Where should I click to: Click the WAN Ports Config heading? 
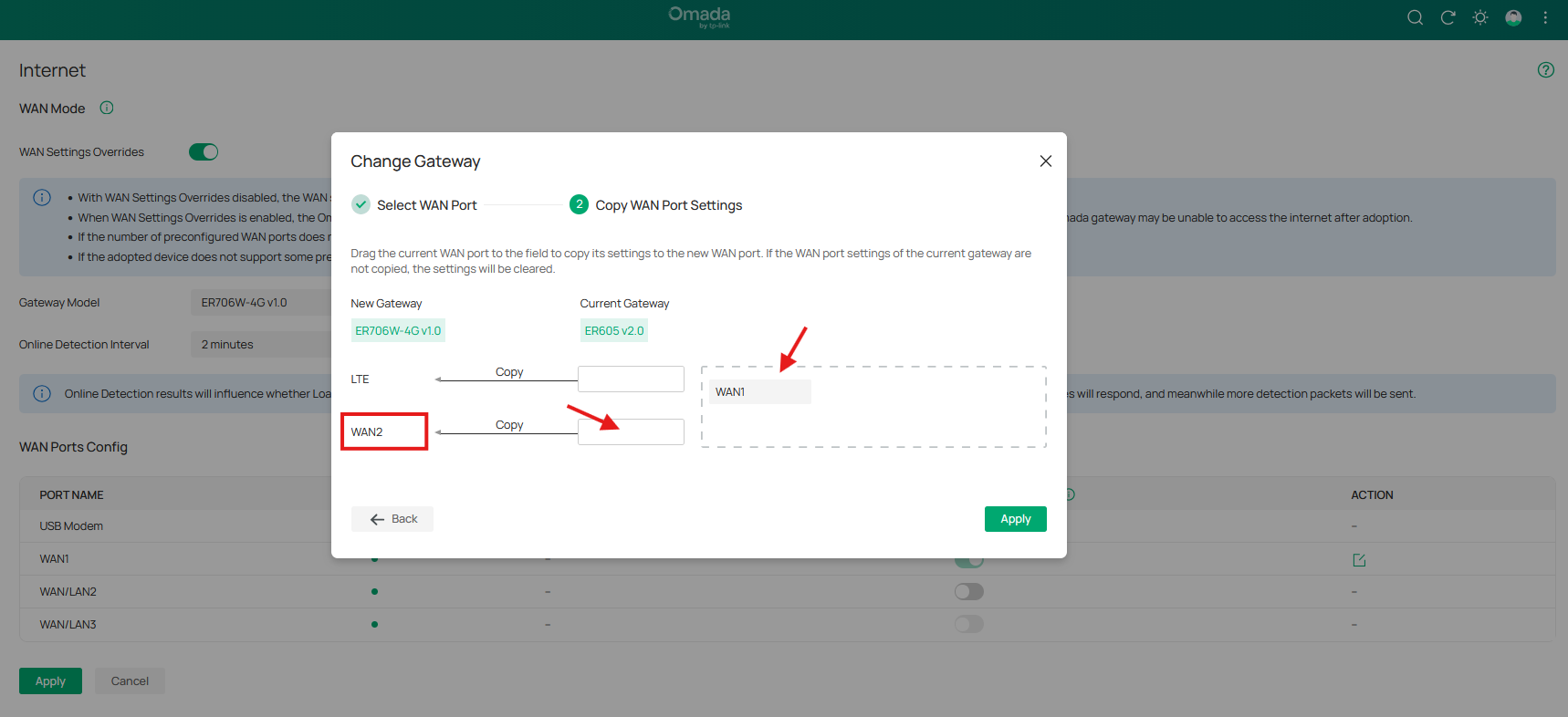pos(73,447)
